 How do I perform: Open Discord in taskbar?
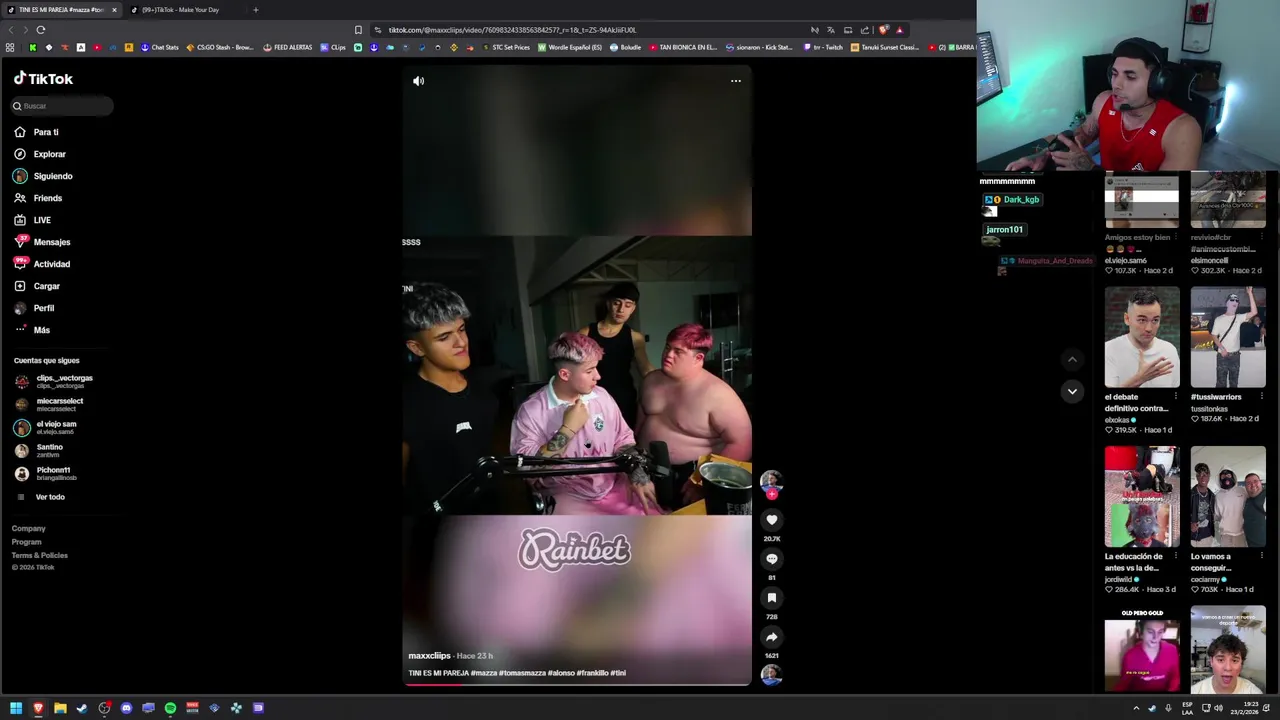[126, 708]
